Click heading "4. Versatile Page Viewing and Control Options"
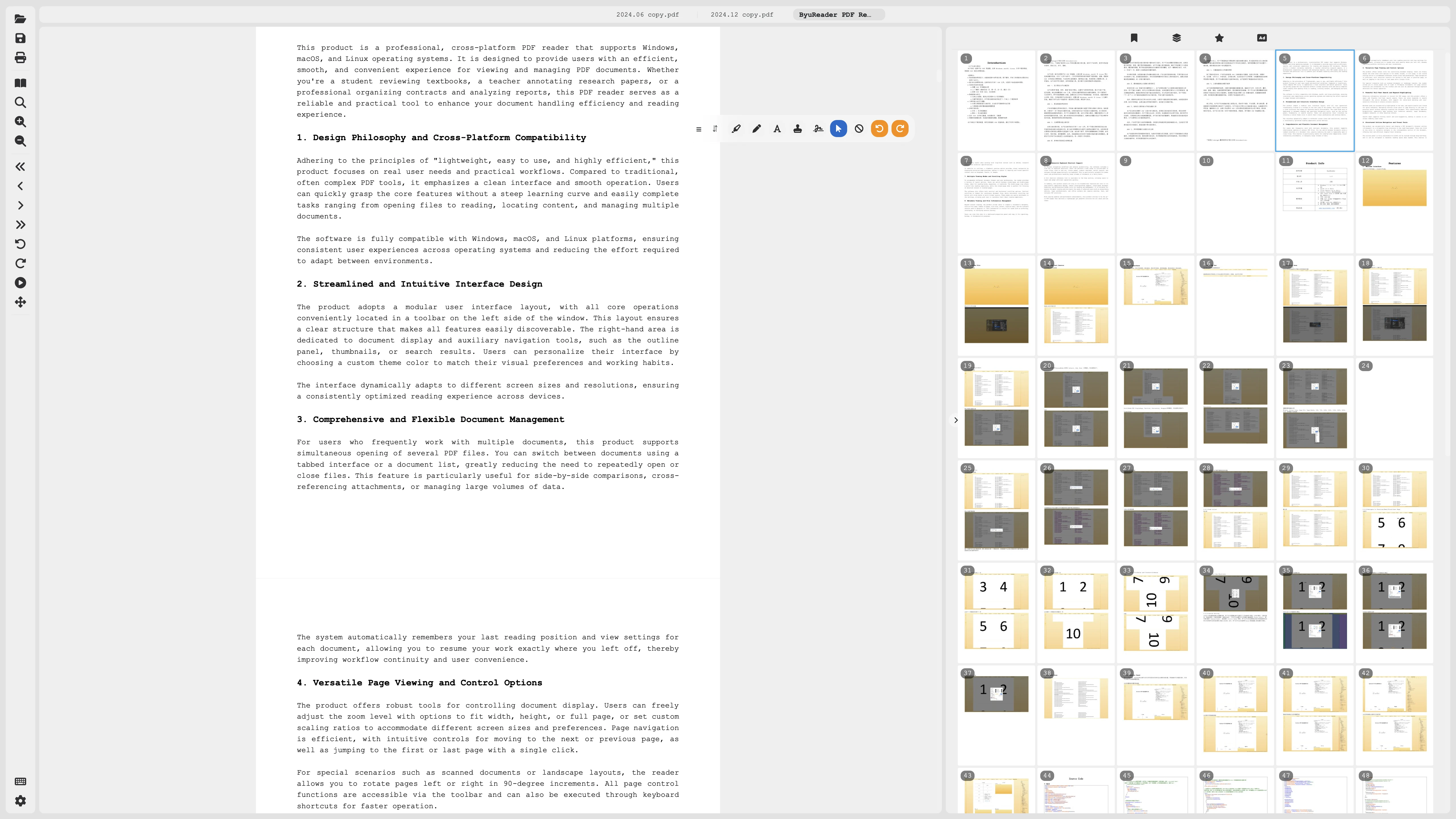1456x819 pixels. pos(419,683)
